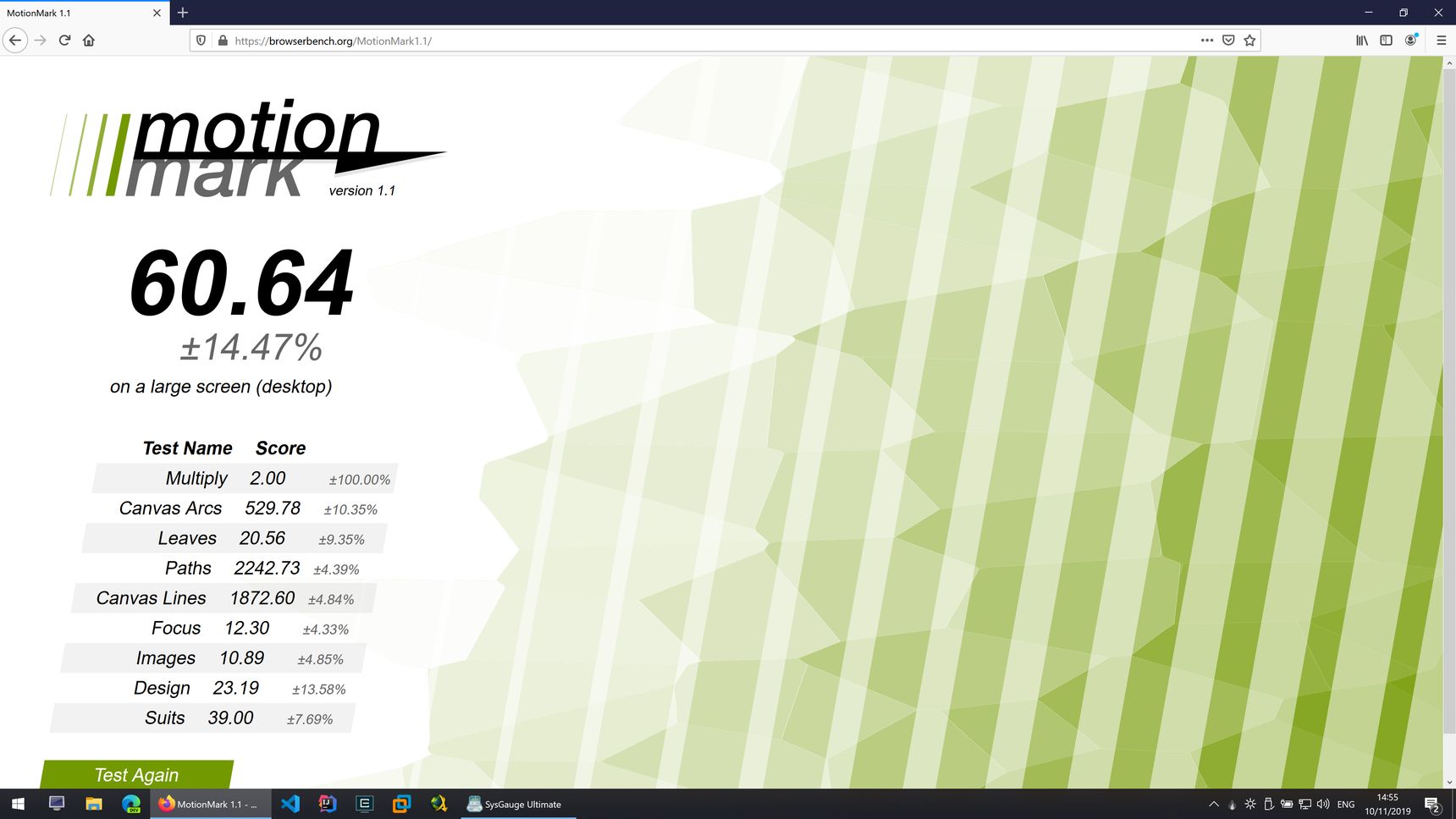The image size is (1456, 819).
Task: Open the volume speaker control
Action: point(1323,804)
